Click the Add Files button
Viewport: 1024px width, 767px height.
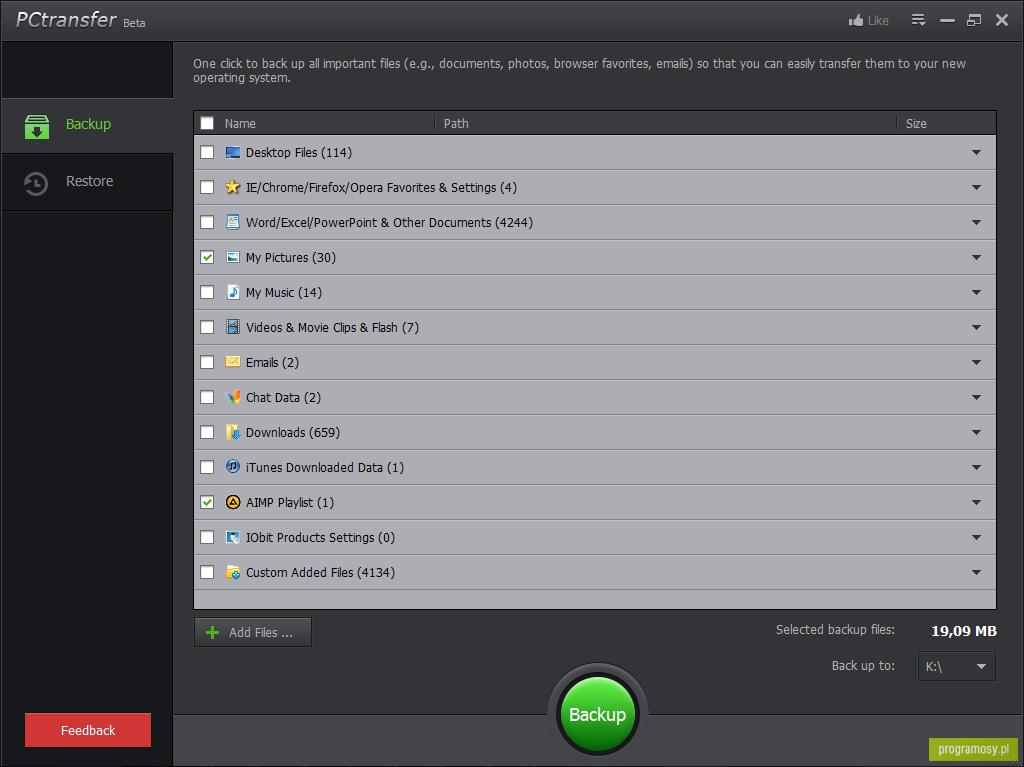click(x=253, y=632)
